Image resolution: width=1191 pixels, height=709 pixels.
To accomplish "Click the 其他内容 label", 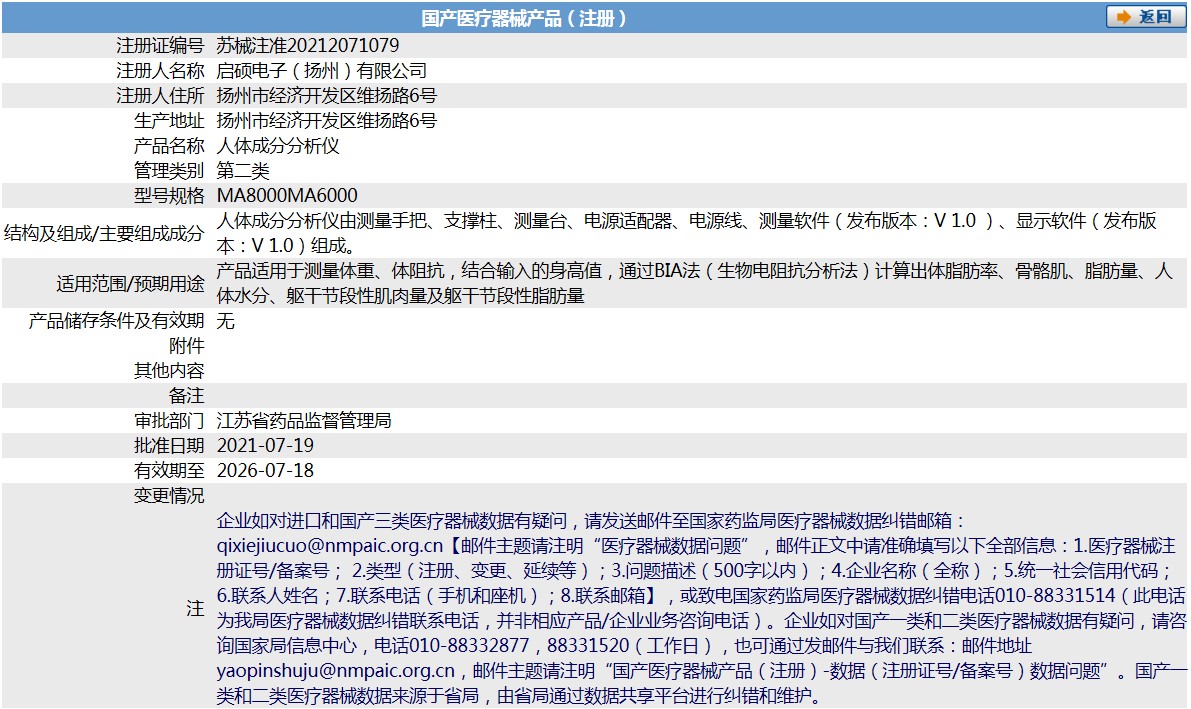I will point(169,371).
